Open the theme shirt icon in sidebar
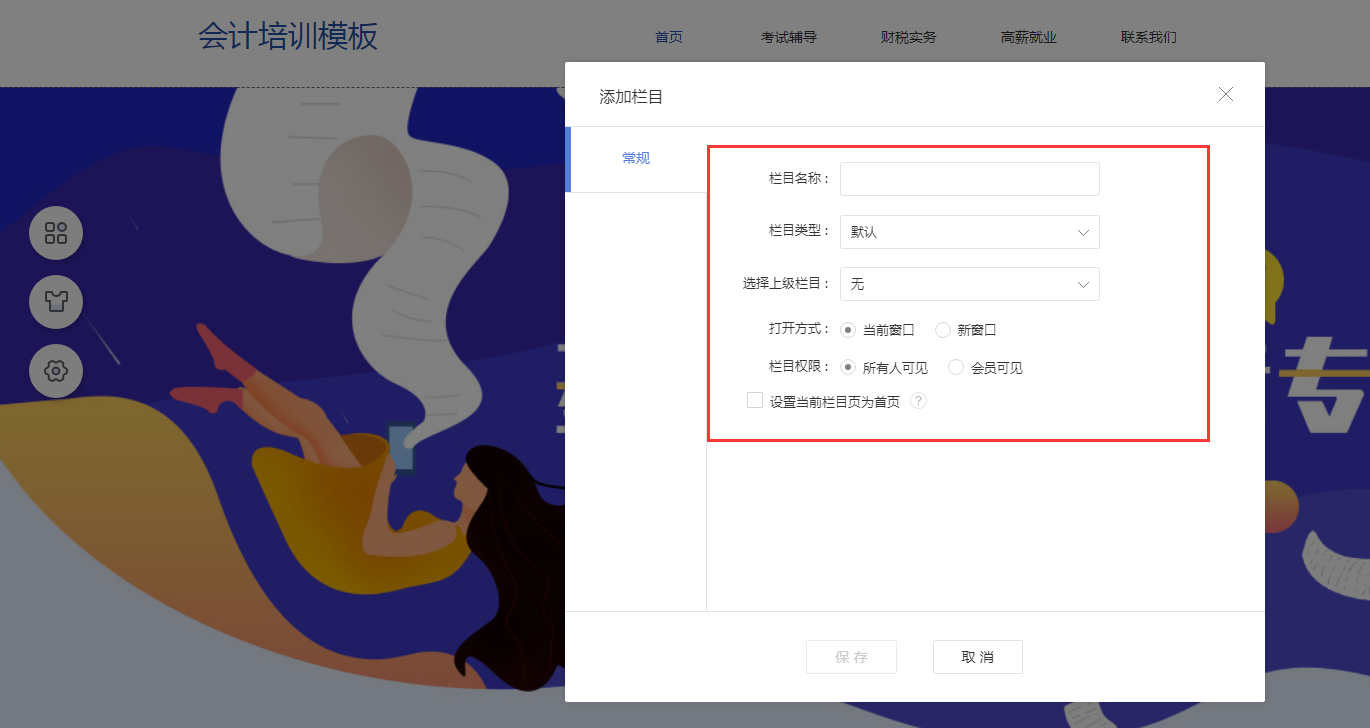The image size is (1370, 728). [x=56, y=302]
